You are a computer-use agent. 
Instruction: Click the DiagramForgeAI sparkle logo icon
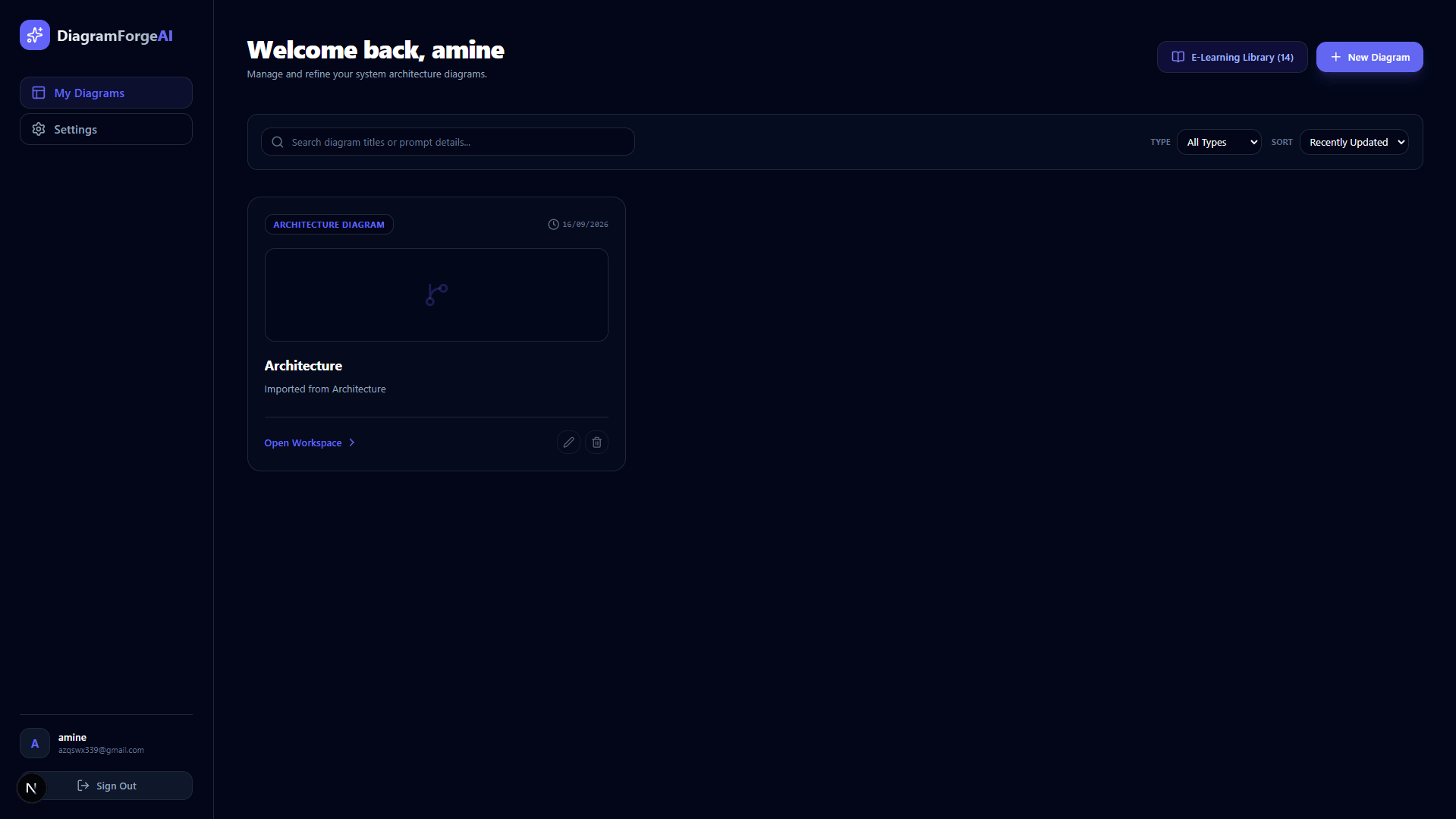tap(35, 35)
